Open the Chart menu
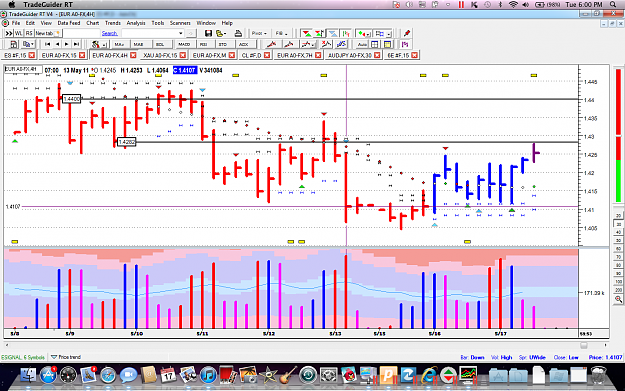Screen dimensions: 625x391 tap(93, 23)
